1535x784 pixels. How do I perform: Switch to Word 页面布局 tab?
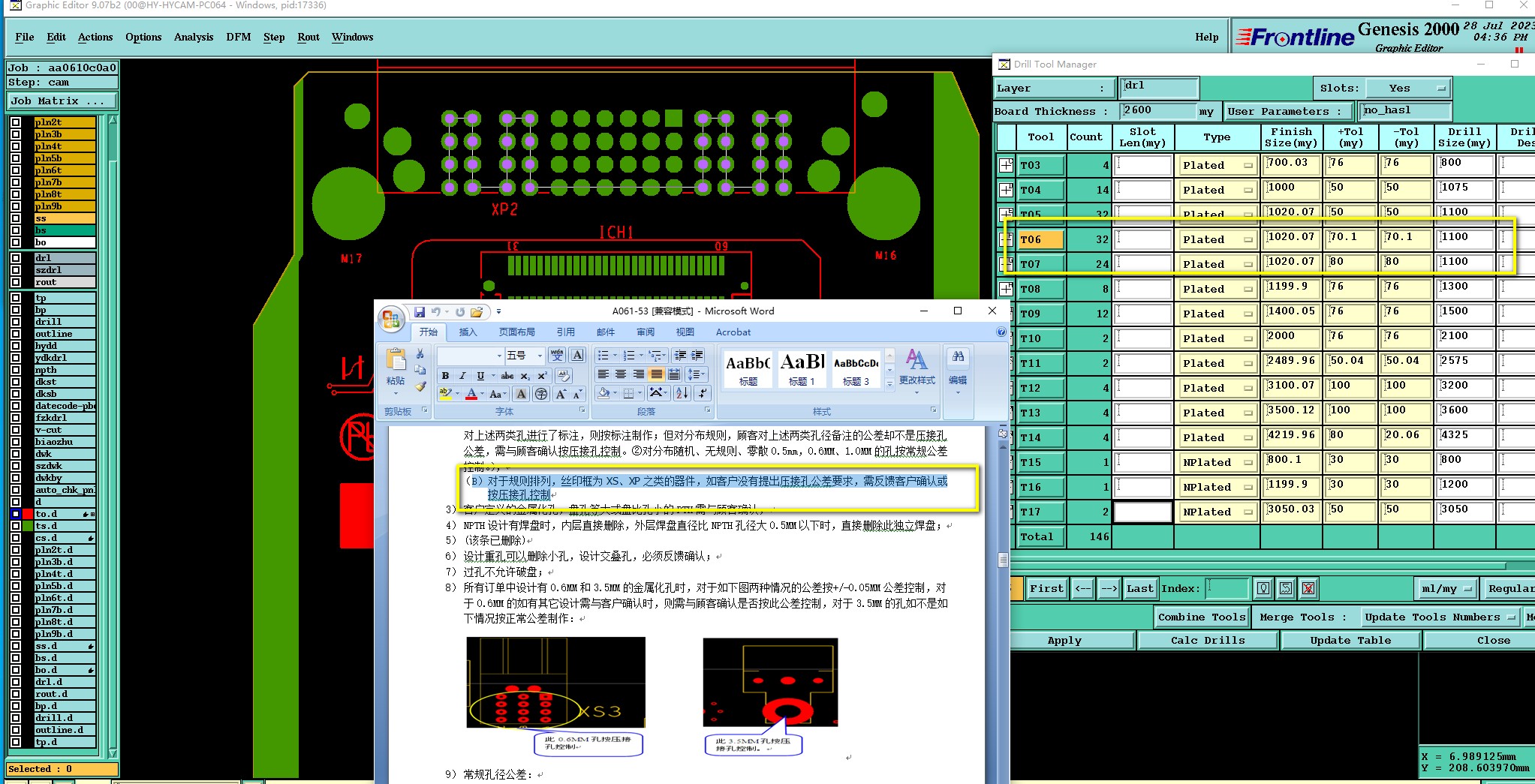(516, 332)
